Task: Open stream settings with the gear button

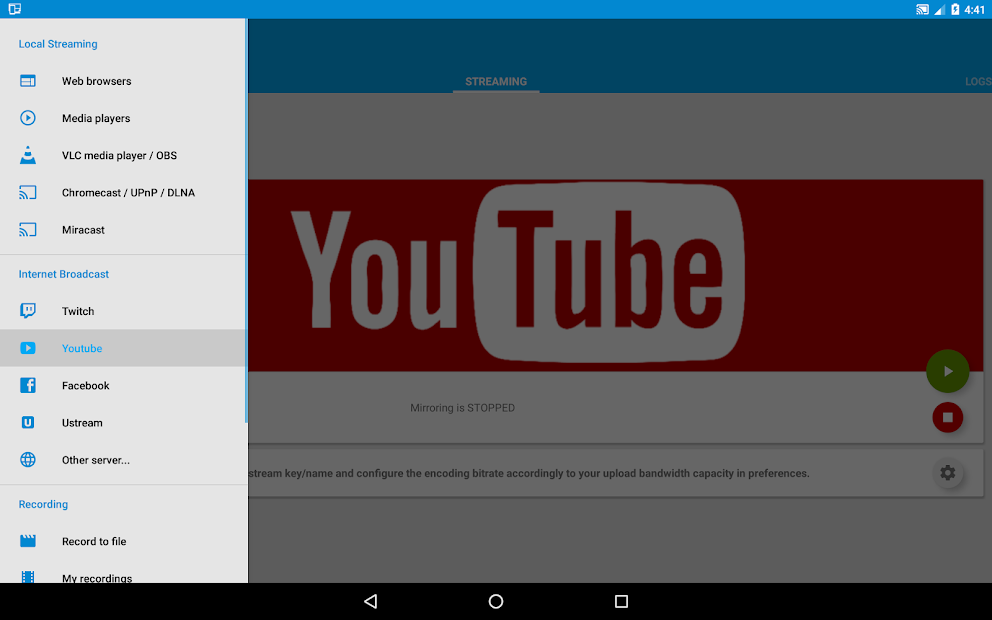Action: (947, 473)
